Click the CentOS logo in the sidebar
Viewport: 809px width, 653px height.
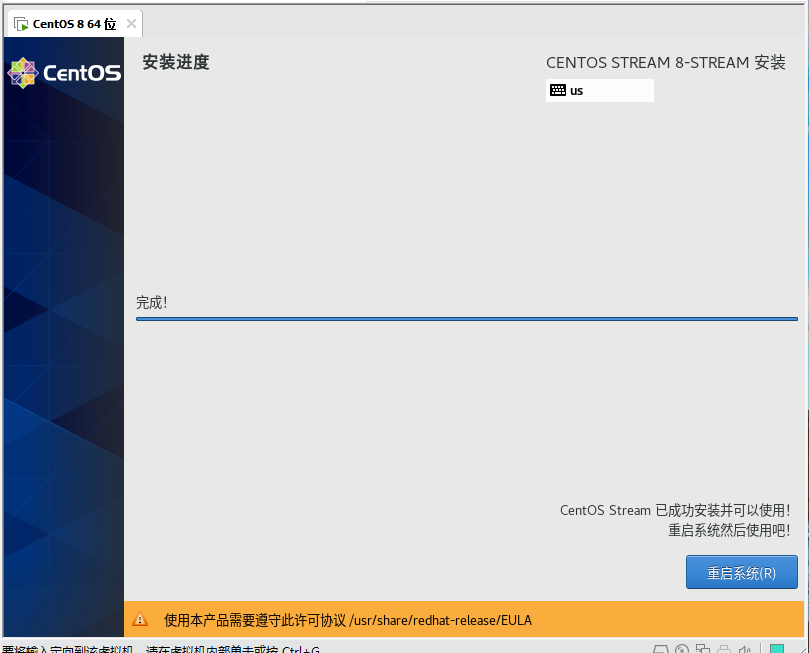64,72
